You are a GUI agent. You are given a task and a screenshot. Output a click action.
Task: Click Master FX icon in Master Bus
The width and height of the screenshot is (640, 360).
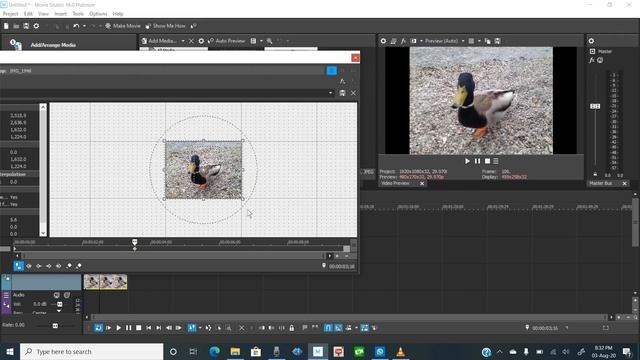click(591, 60)
